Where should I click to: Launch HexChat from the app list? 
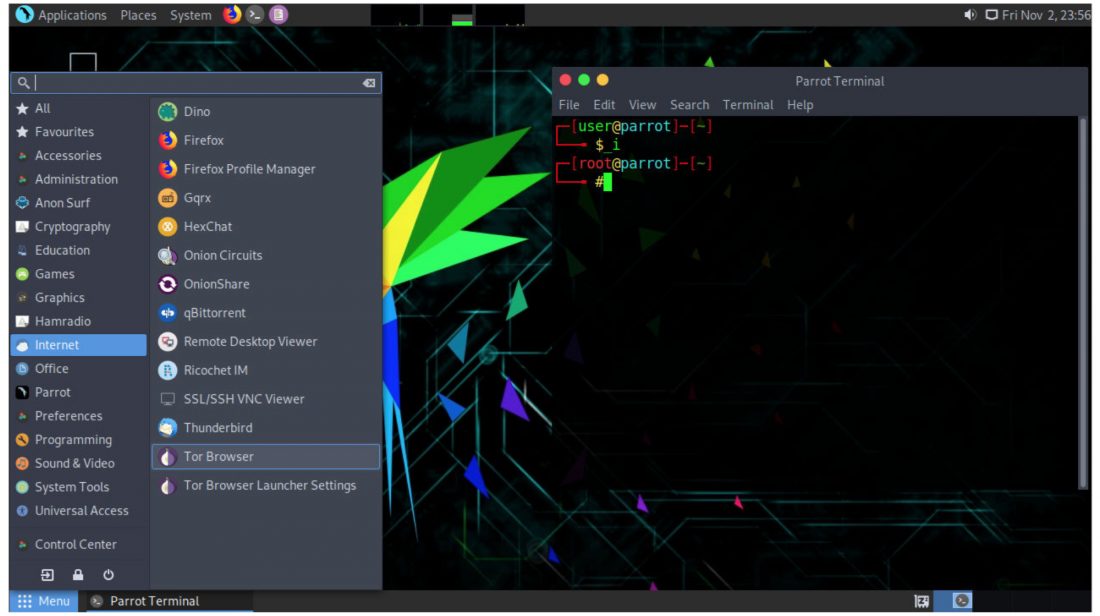[x=207, y=227]
